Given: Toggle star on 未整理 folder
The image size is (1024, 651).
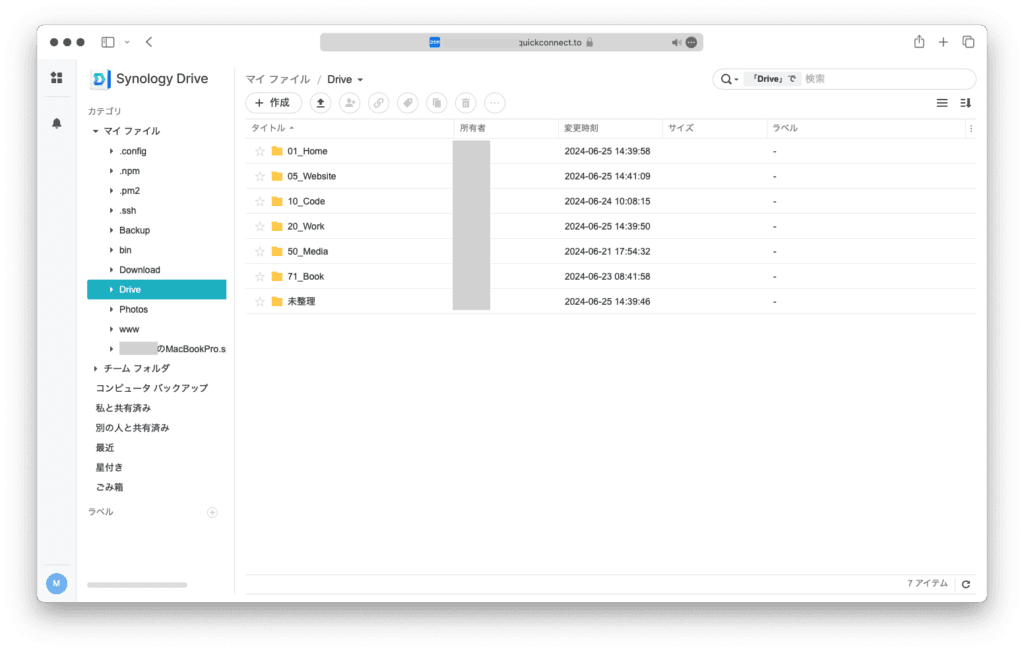Looking at the screenshot, I should tap(260, 301).
